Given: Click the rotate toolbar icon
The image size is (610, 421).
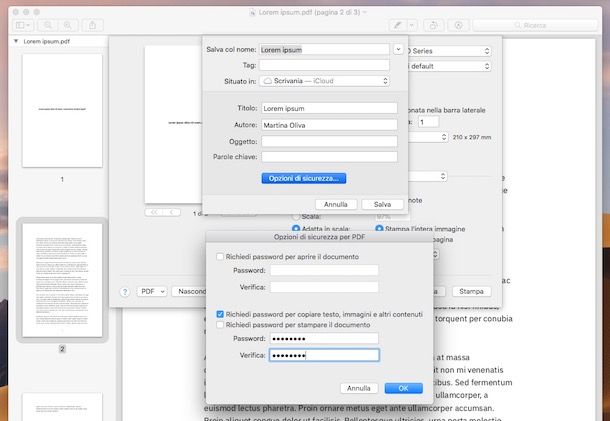Looking at the screenshot, I should point(433,25).
